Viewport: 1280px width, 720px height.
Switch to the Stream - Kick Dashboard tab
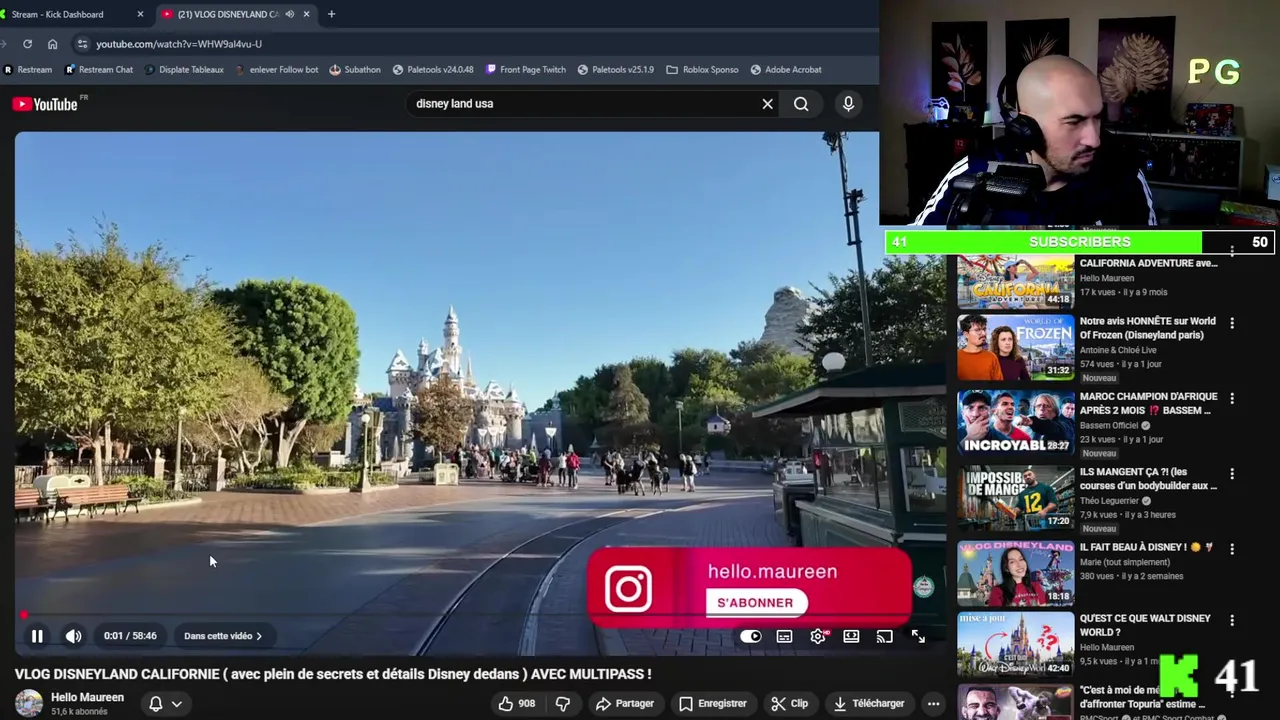coord(66,14)
